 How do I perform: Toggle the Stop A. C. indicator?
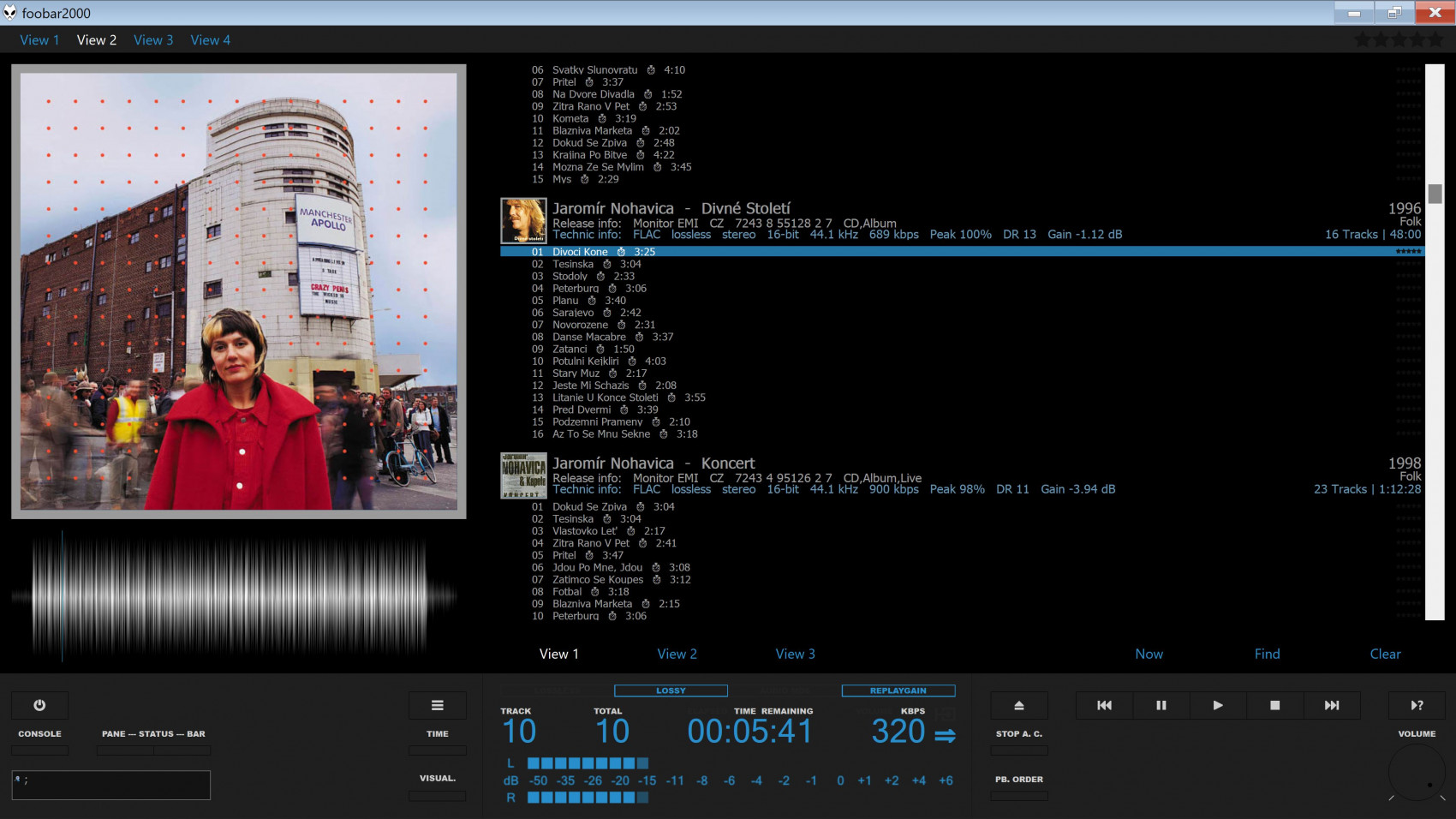point(1018,750)
